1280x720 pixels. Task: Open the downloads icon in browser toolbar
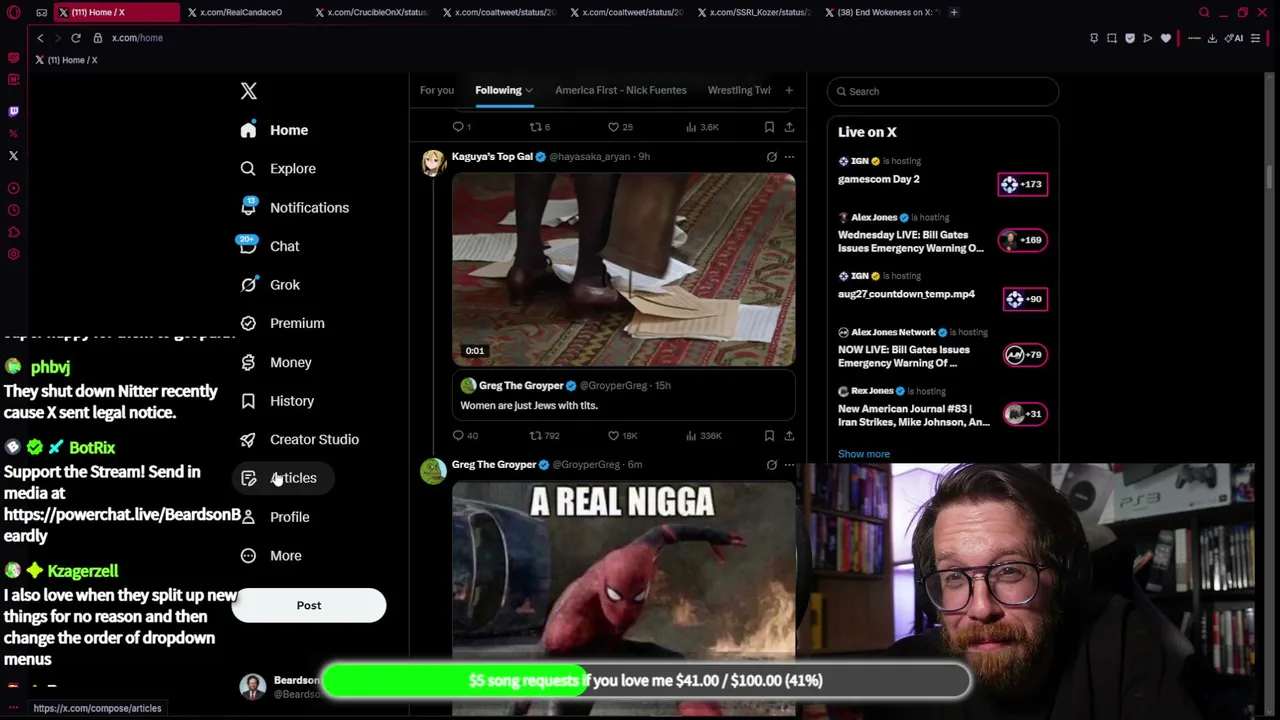coord(1212,38)
